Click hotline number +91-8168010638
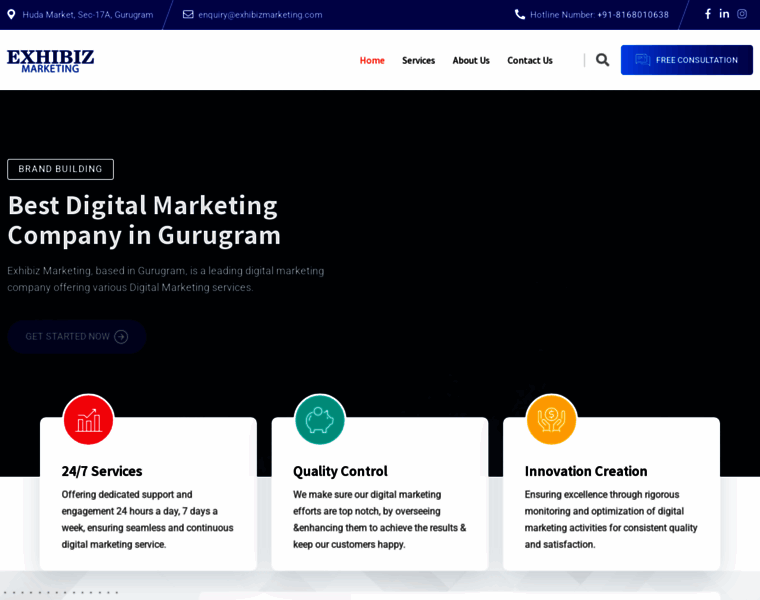Screen dimensions: 760x600 pyautogui.click(x=633, y=15)
